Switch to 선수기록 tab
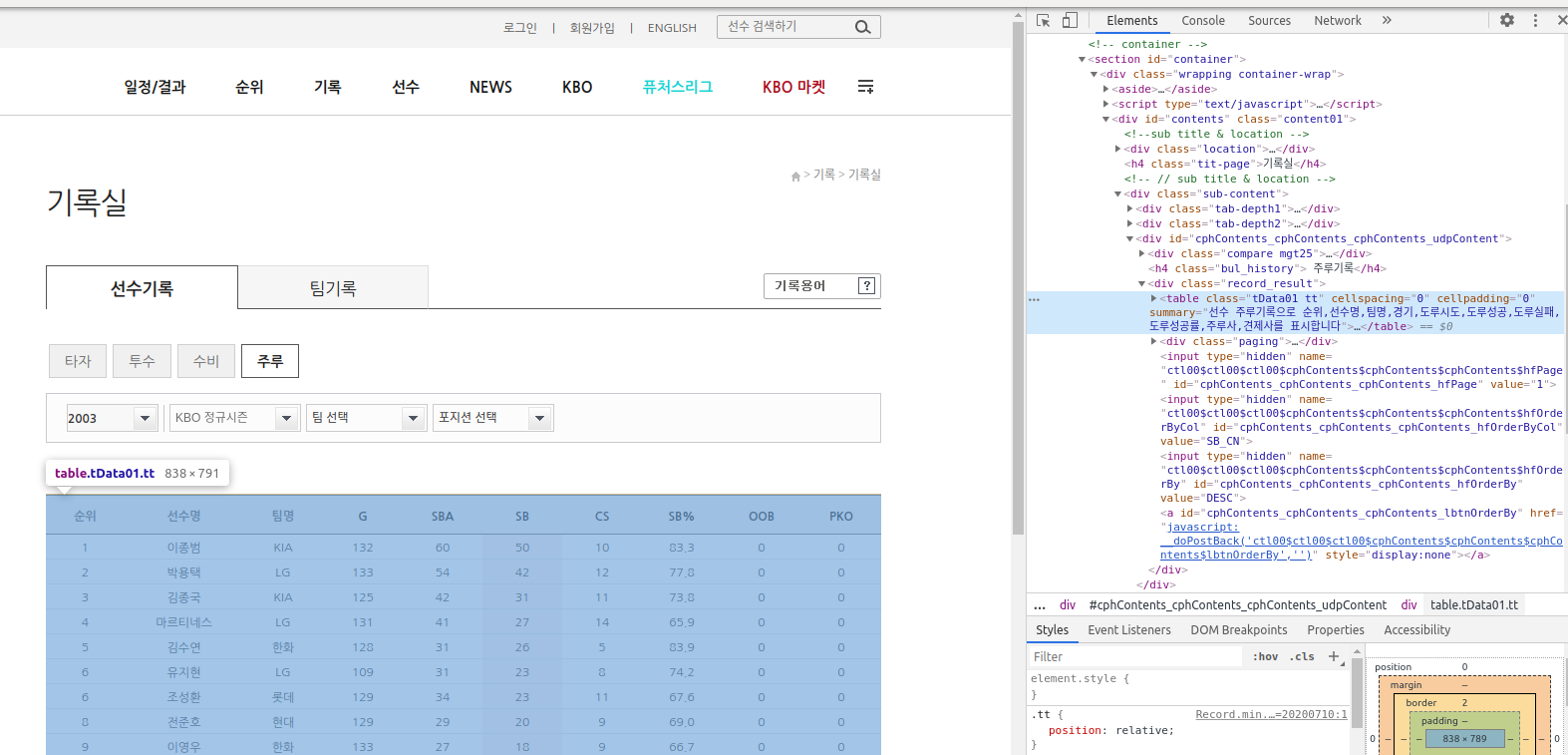Screen dimensions: 1568x755 point(142,287)
